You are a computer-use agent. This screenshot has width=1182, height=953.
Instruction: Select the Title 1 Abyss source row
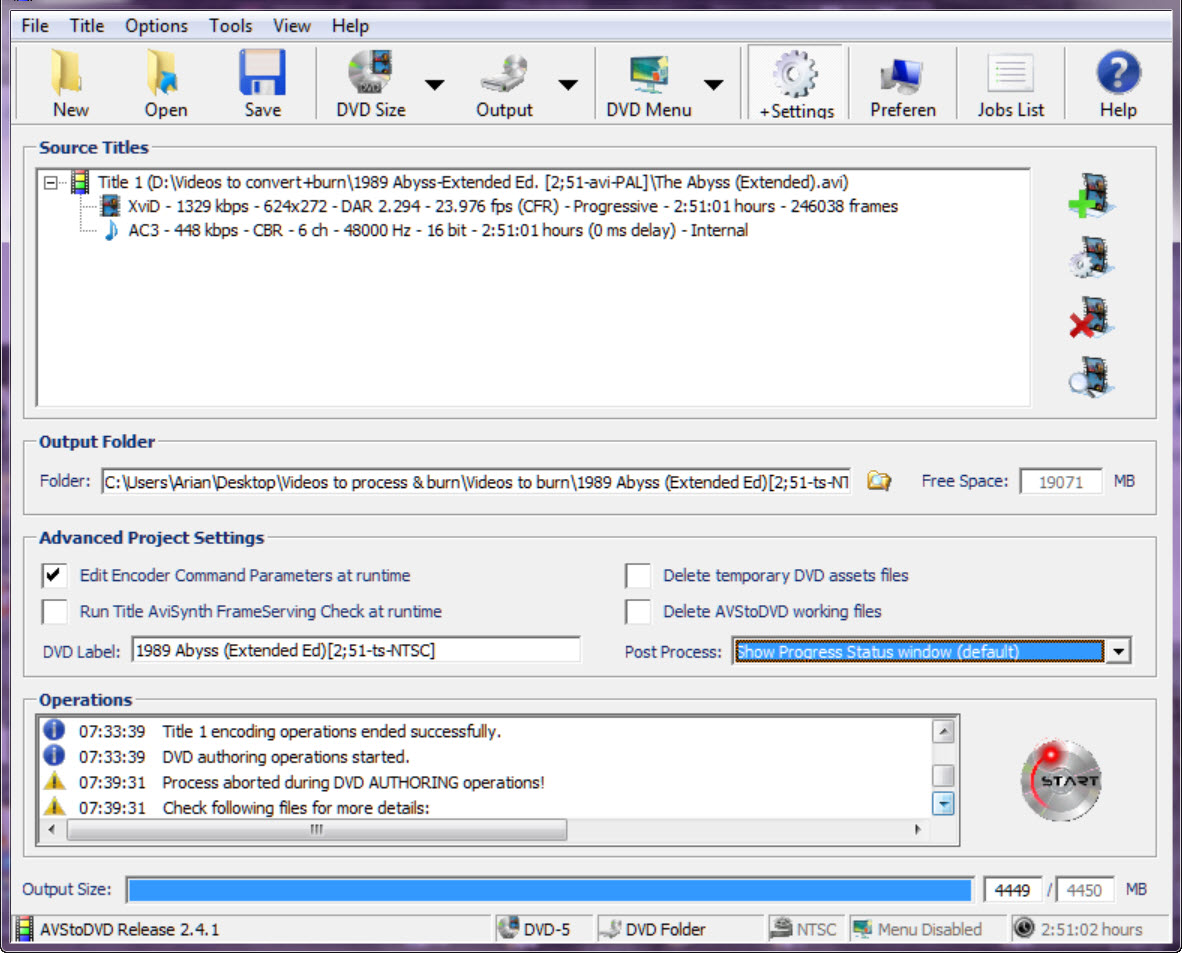point(473,182)
